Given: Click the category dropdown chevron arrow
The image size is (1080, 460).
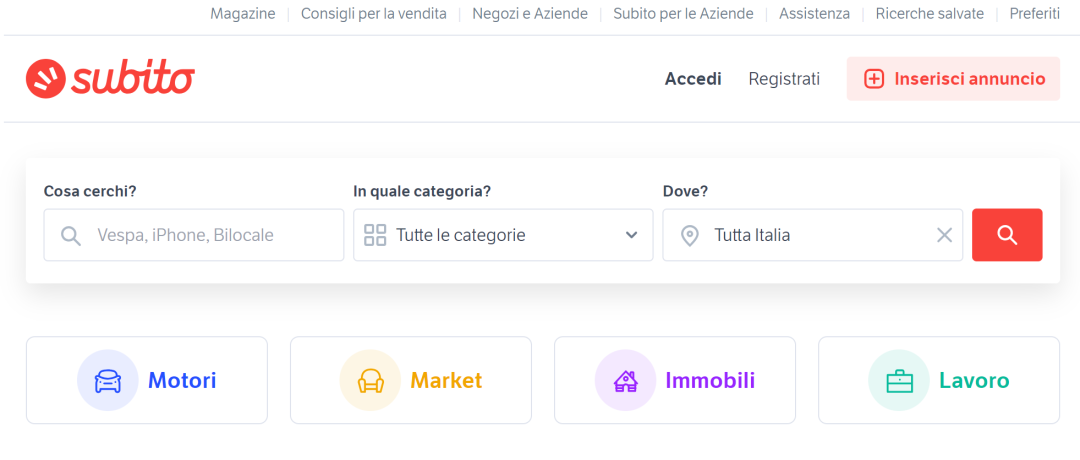Looking at the screenshot, I should pyautogui.click(x=631, y=236).
